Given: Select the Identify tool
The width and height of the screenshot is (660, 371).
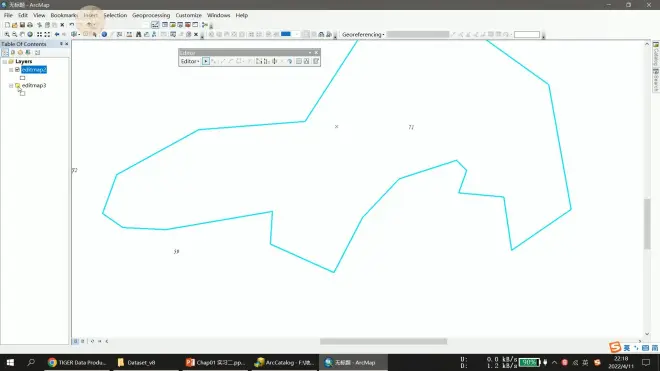Looking at the screenshot, I should click(x=104, y=35).
